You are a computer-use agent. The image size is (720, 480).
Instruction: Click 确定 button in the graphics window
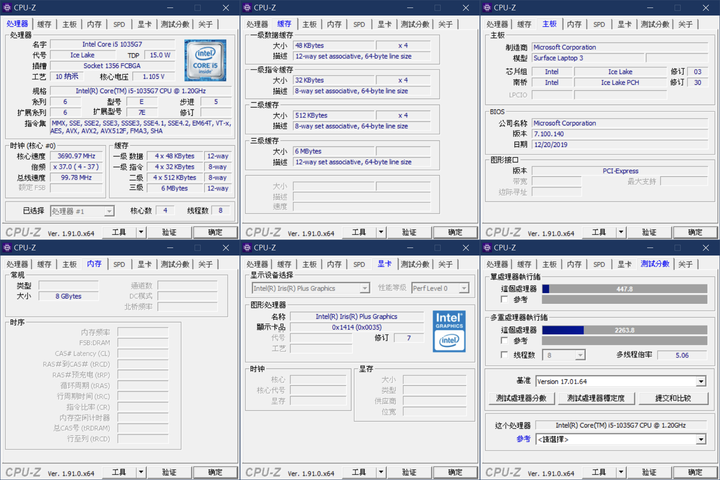(x=455, y=472)
